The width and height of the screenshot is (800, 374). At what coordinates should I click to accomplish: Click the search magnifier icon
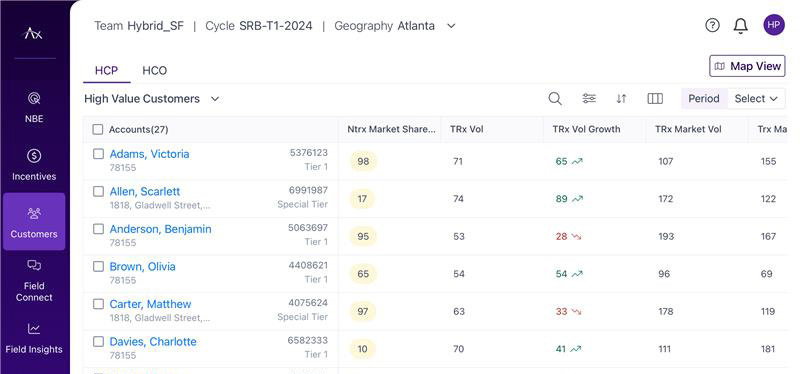[555, 98]
